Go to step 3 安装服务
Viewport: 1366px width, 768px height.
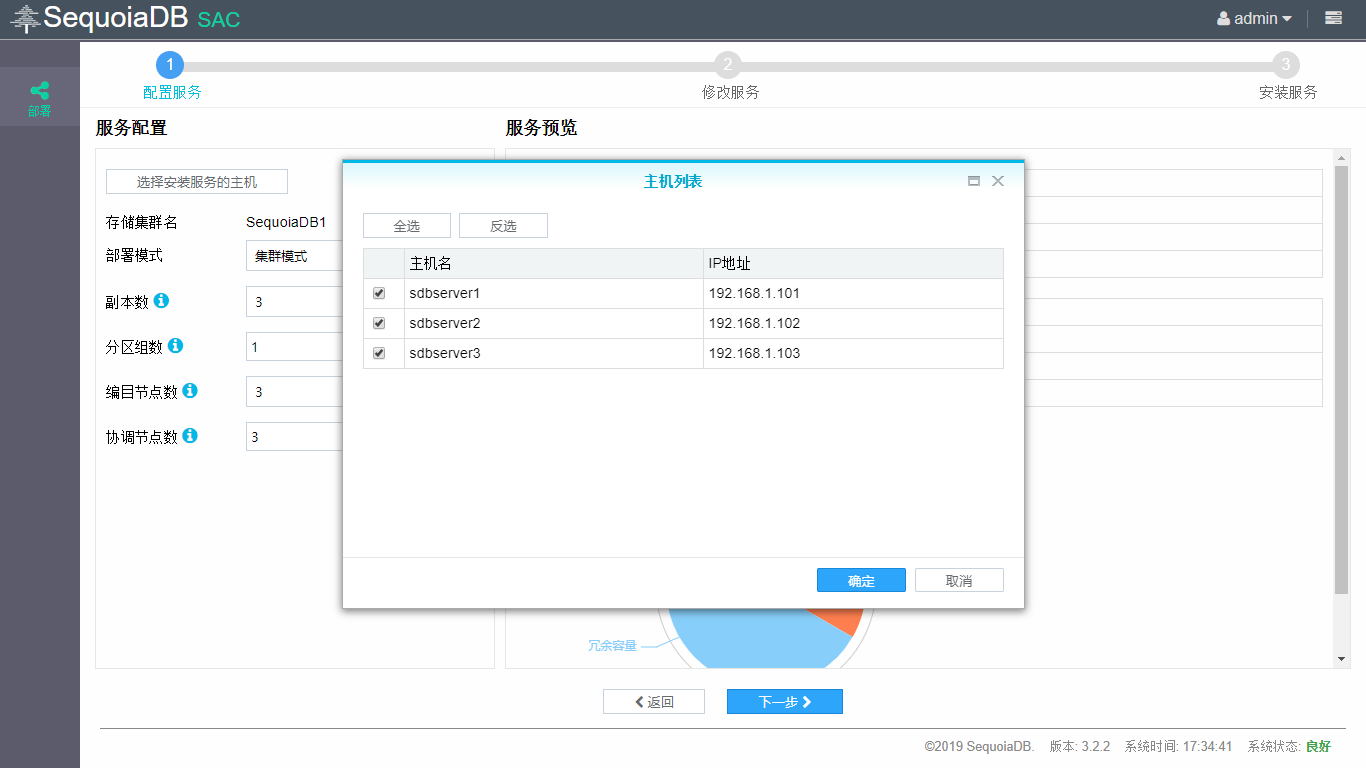(x=1286, y=65)
